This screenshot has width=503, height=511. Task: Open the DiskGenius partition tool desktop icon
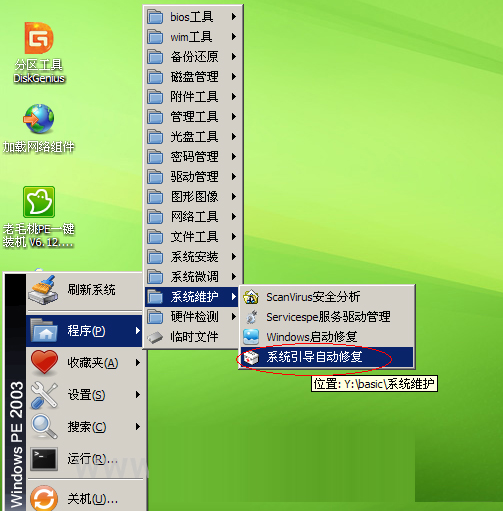click(x=39, y=38)
